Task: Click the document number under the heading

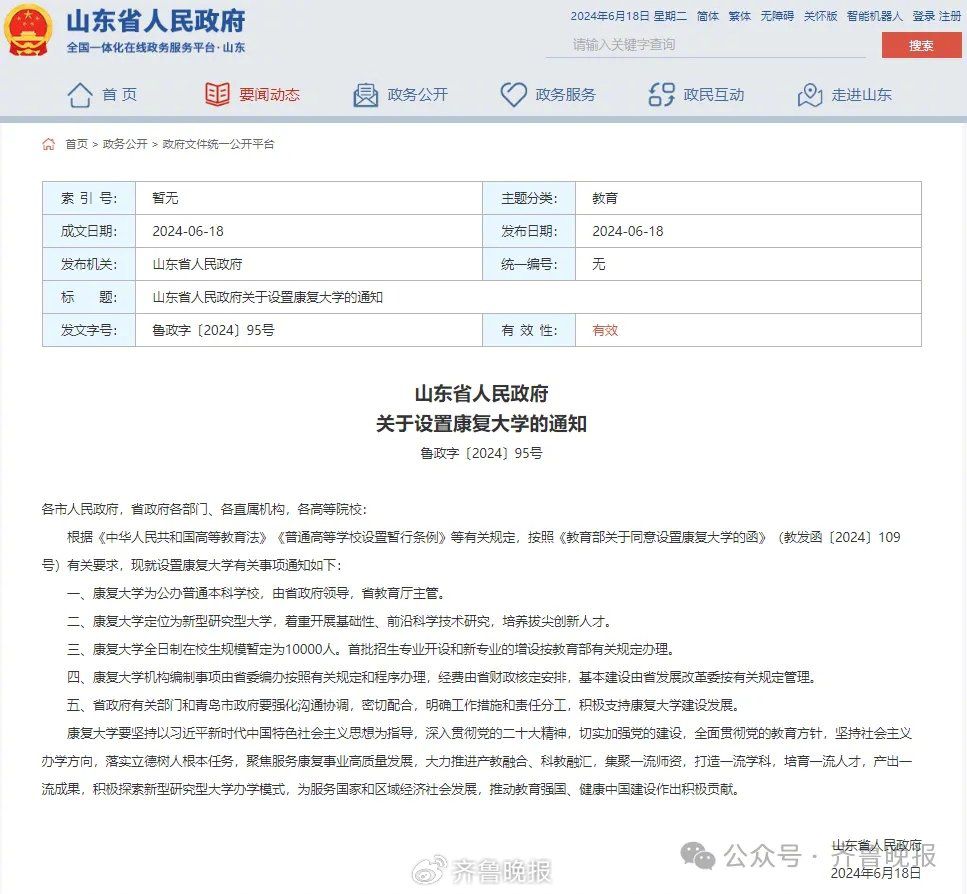Action: coord(482,453)
